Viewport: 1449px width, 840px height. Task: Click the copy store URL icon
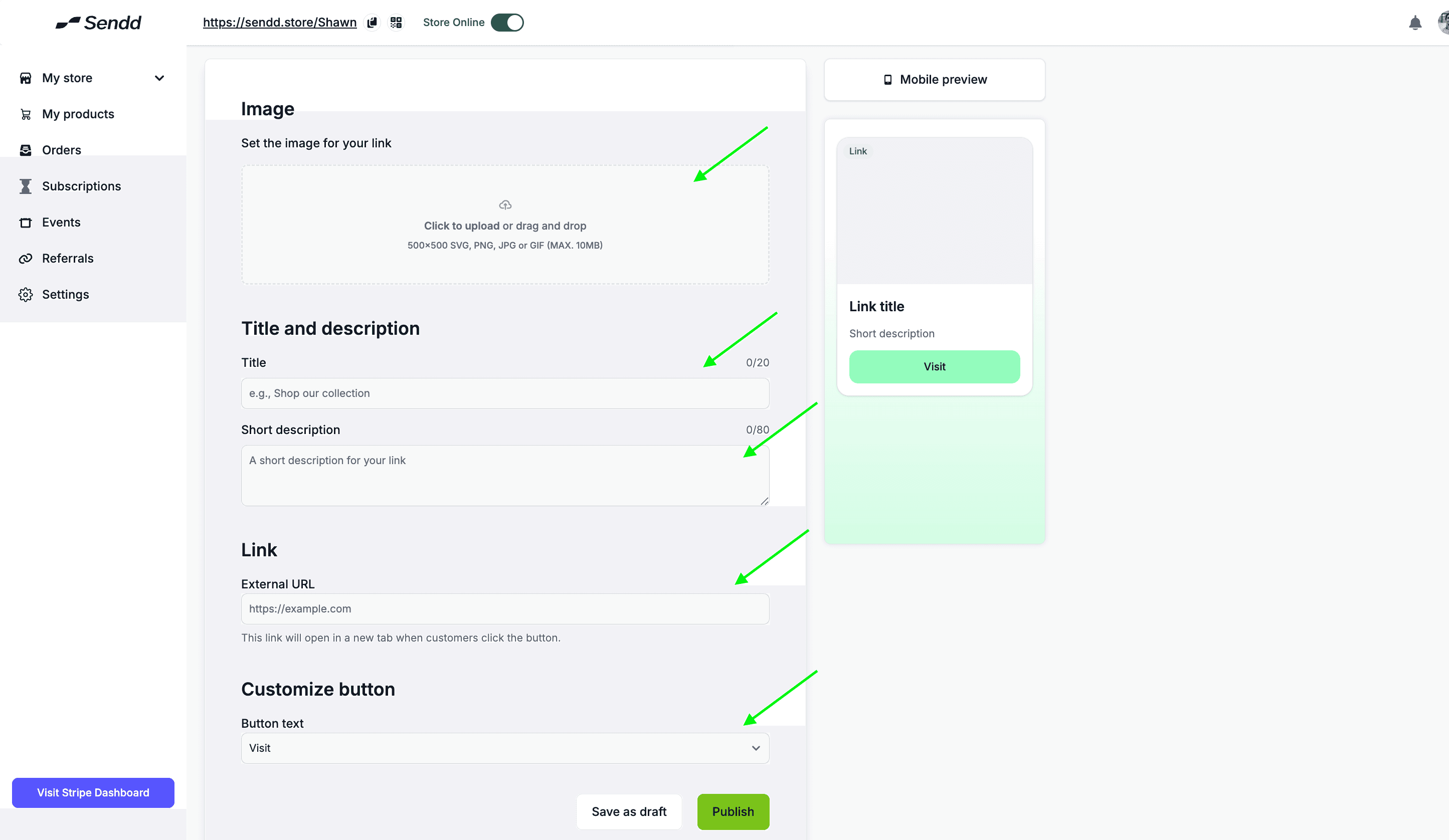click(x=373, y=23)
